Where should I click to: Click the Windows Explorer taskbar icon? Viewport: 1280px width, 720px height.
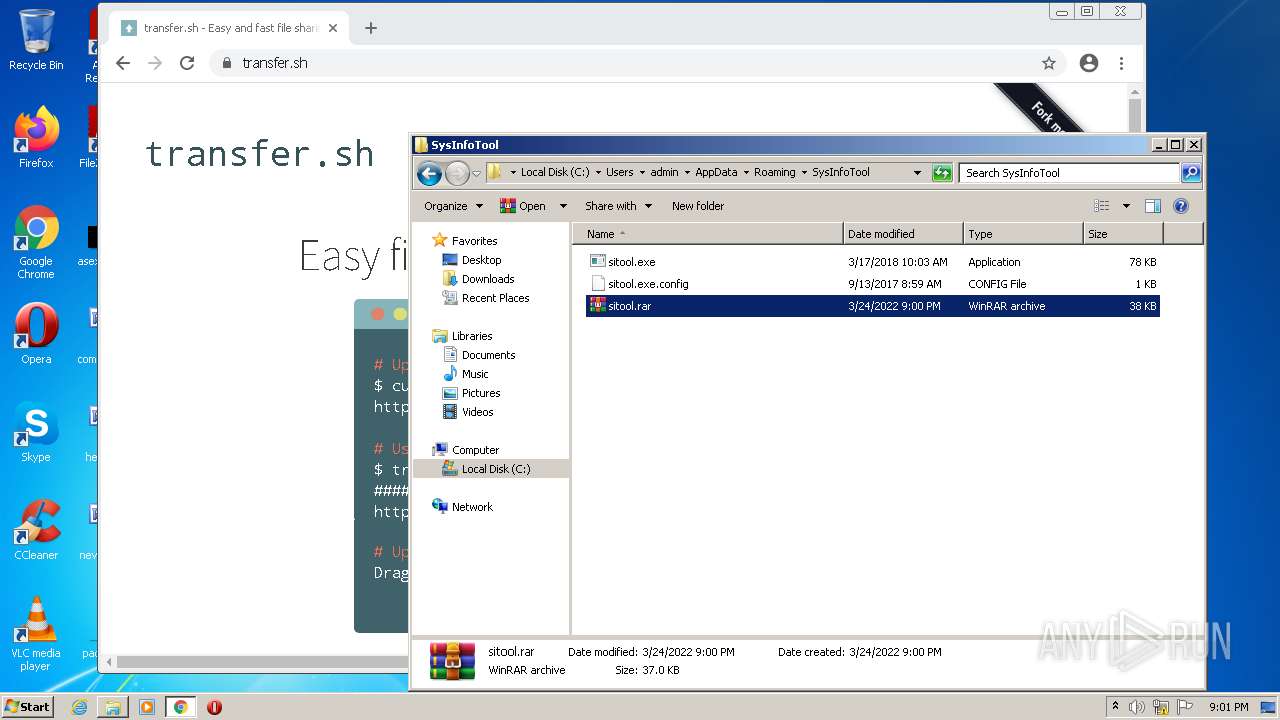coord(113,707)
